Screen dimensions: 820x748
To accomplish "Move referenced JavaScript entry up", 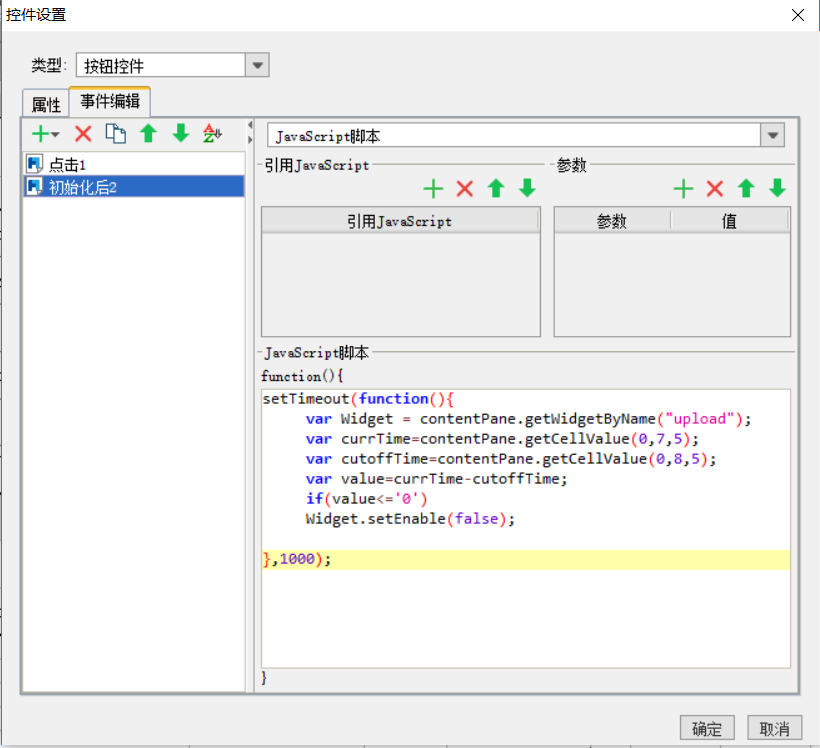I will point(496,188).
